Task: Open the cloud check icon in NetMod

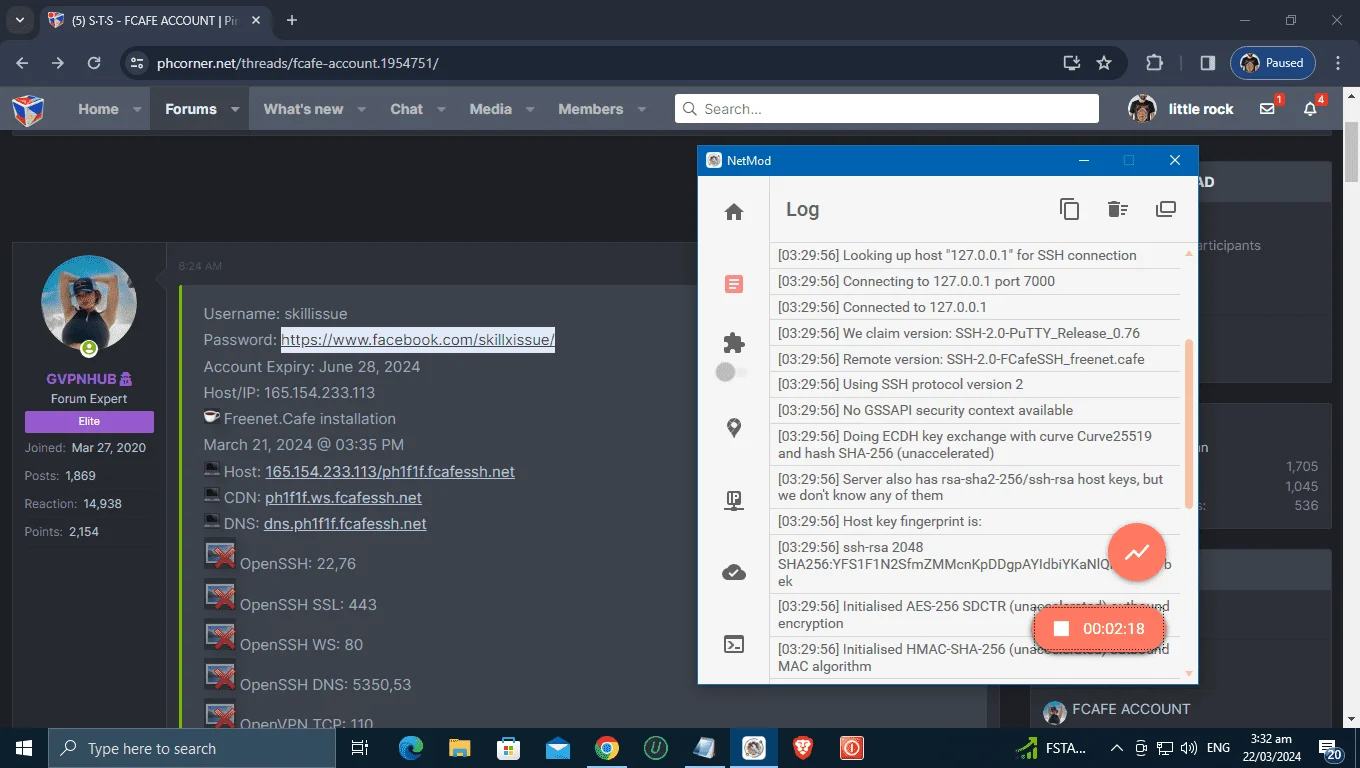Action: pyautogui.click(x=734, y=572)
